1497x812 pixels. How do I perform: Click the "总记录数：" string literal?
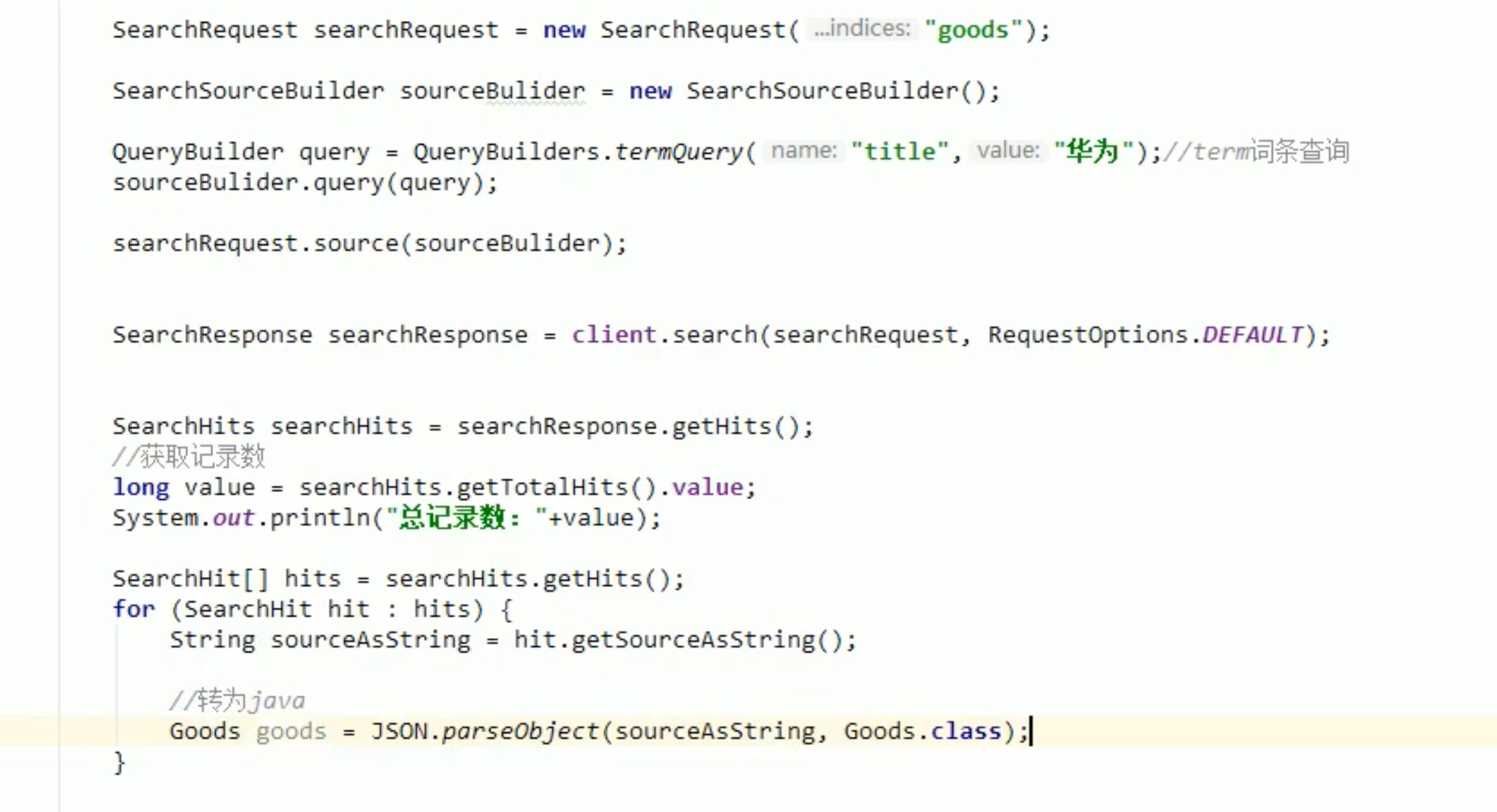(x=466, y=517)
